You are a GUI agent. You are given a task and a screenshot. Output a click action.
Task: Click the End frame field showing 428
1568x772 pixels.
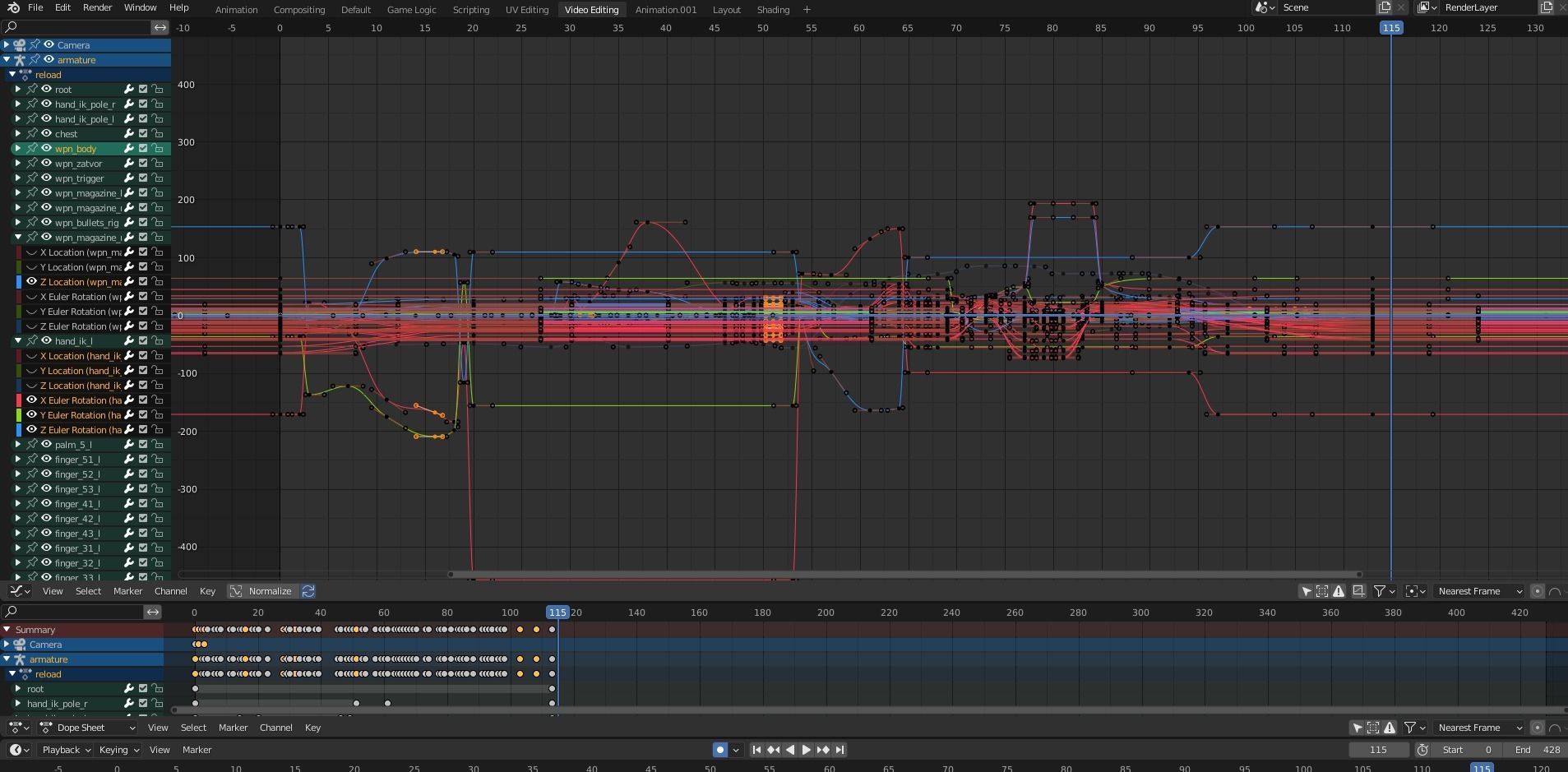click(x=1536, y=750)
